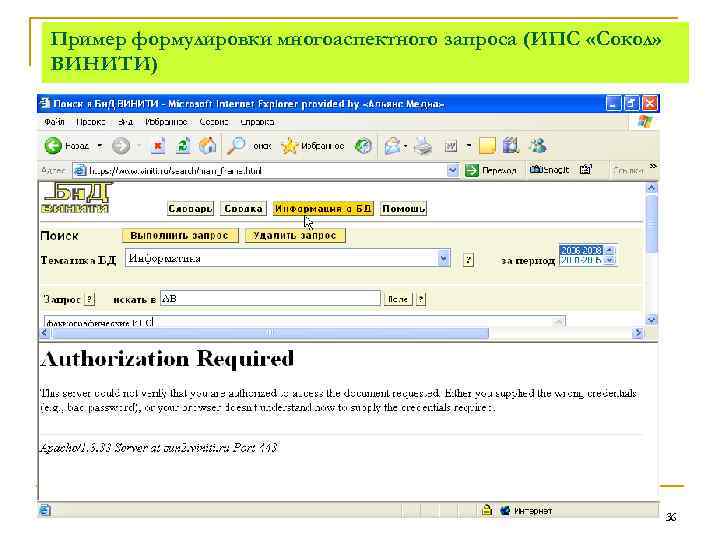720x540 pixels.
Task: Click the yellow folder icon in the toolbar
Action: tap(487, 146)
